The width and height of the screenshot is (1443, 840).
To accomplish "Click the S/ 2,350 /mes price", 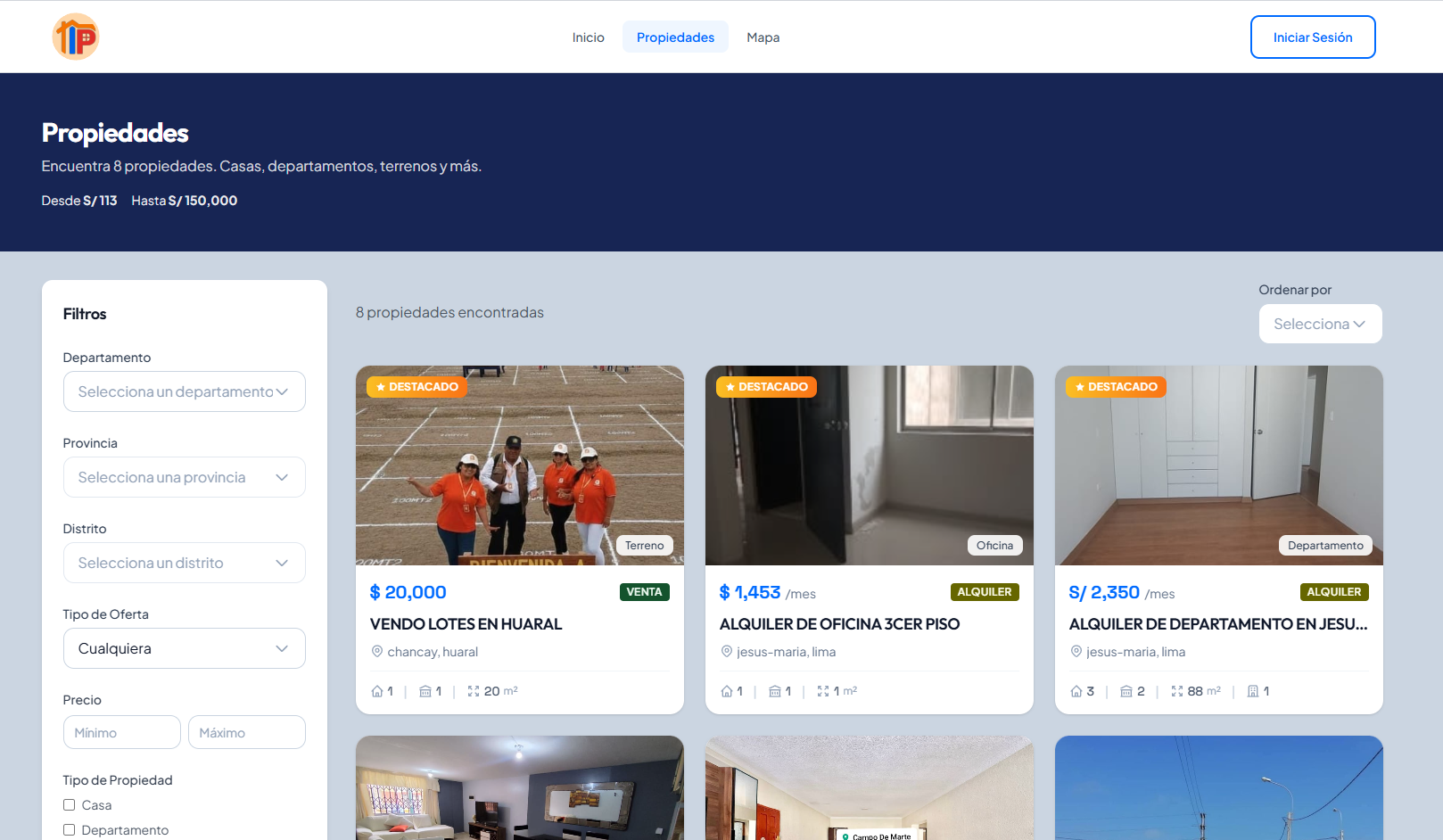I will [x=1122, y=593].
